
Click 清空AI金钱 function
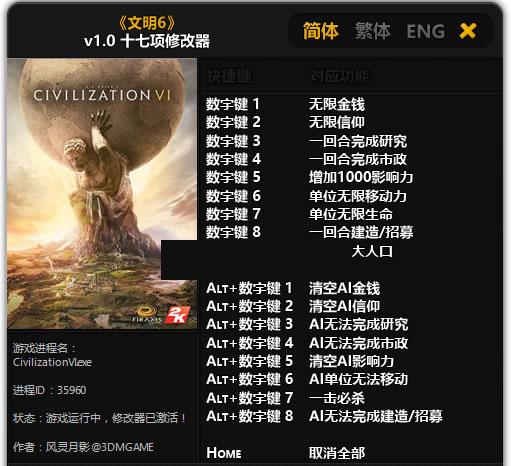tap(344, 288)
